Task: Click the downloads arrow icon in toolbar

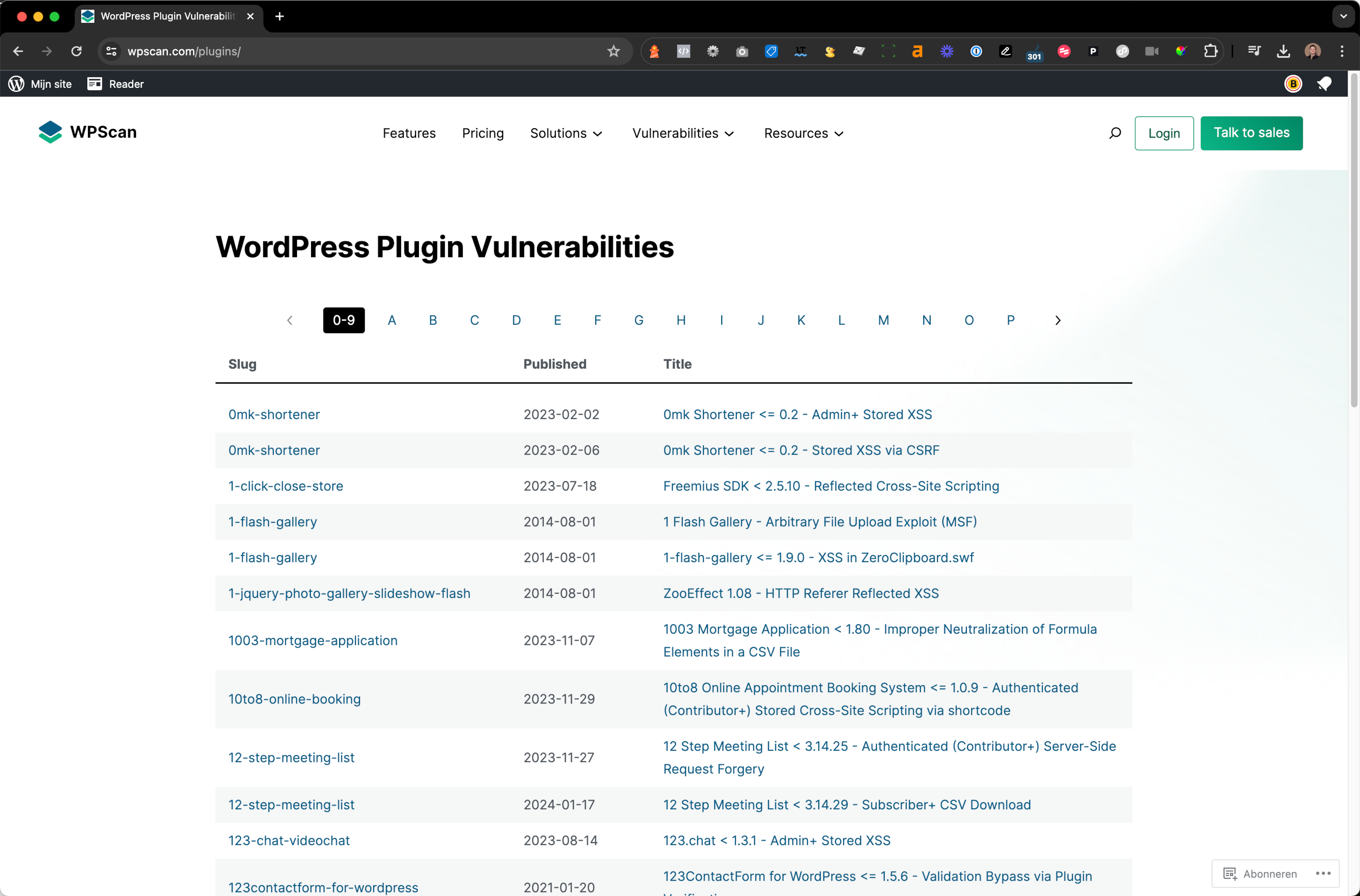Action: click(1283, 51)
